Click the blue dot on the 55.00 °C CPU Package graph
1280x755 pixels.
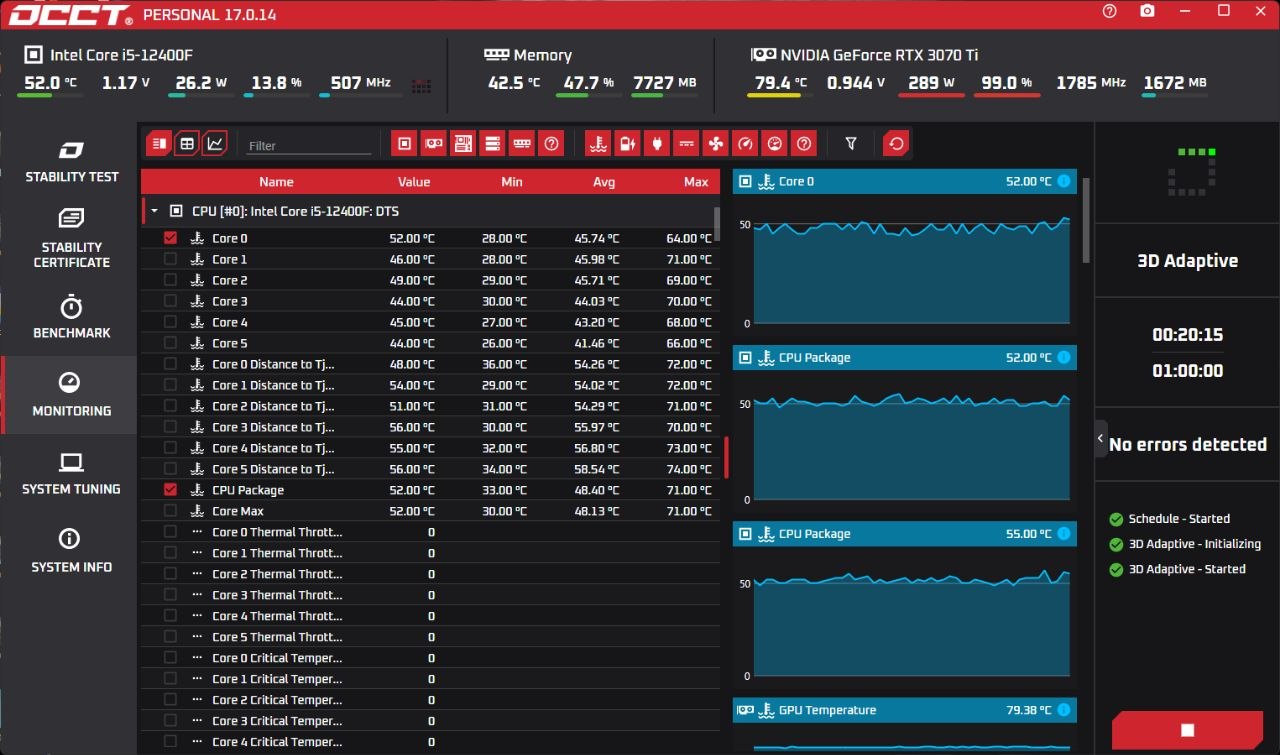1063,533
